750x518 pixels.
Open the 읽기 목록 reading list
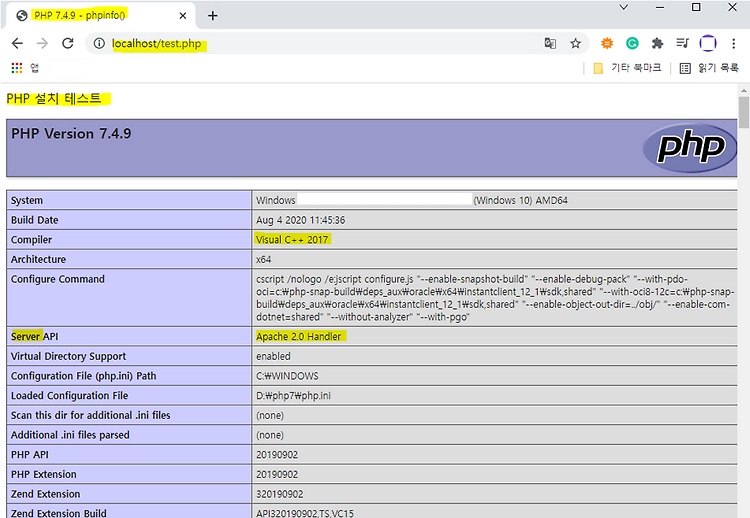pyautogui.click(x=709, y=68)
